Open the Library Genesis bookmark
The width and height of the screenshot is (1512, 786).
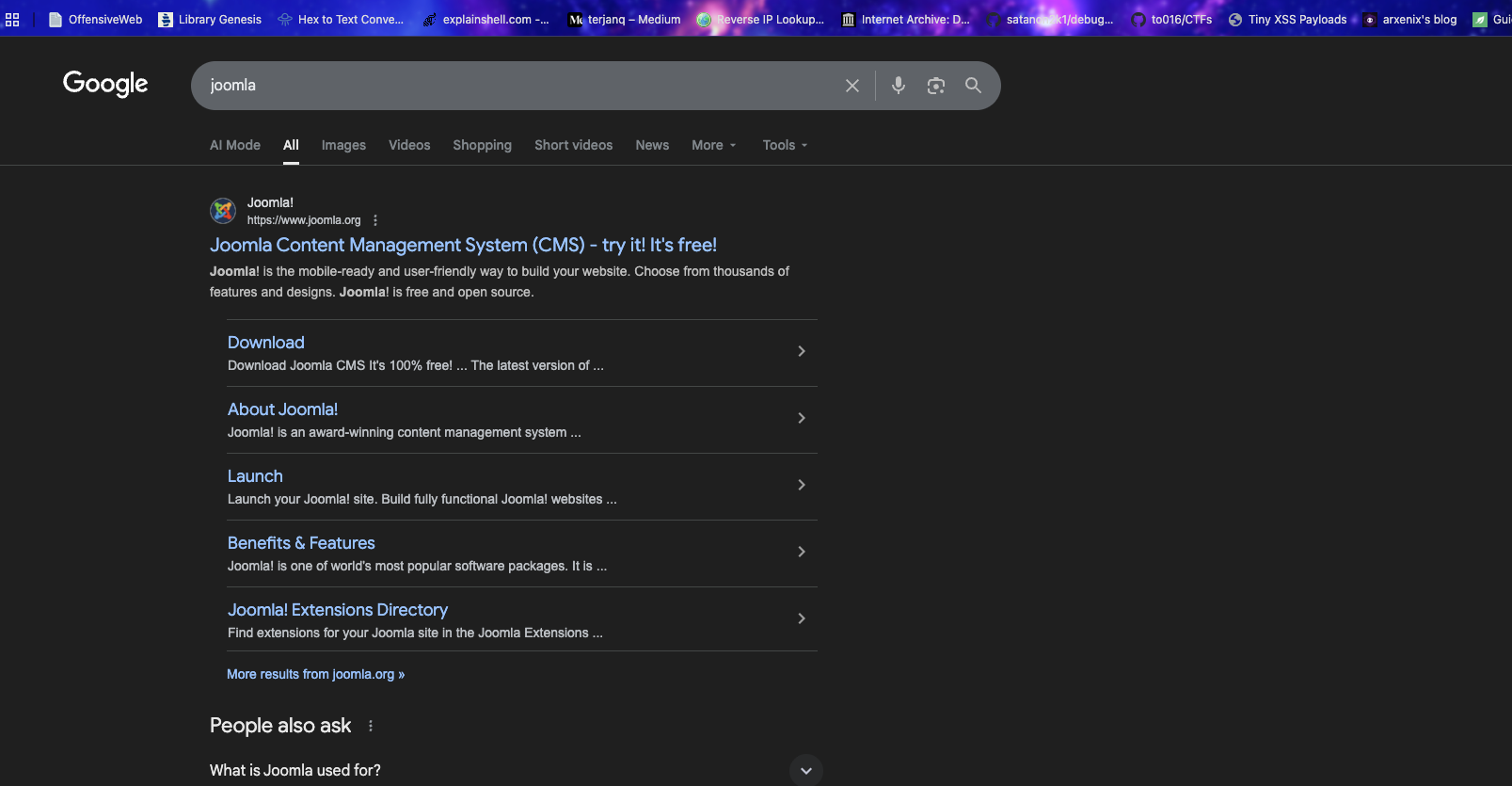(210, 19)
